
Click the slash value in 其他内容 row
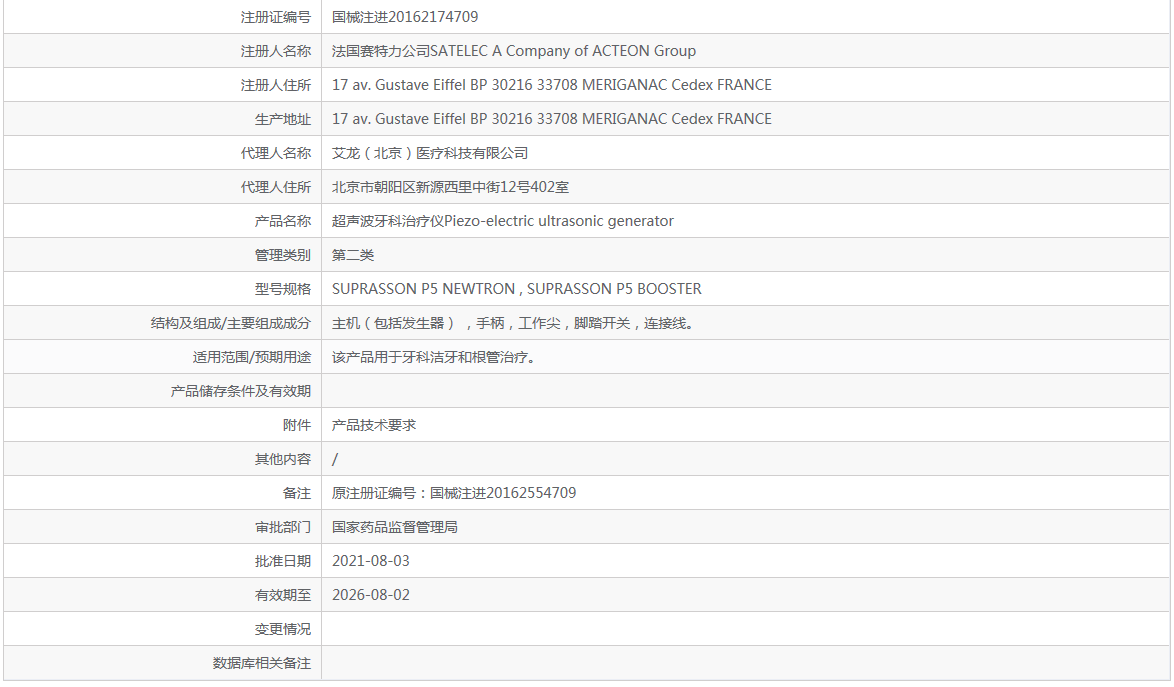[335, 459]
